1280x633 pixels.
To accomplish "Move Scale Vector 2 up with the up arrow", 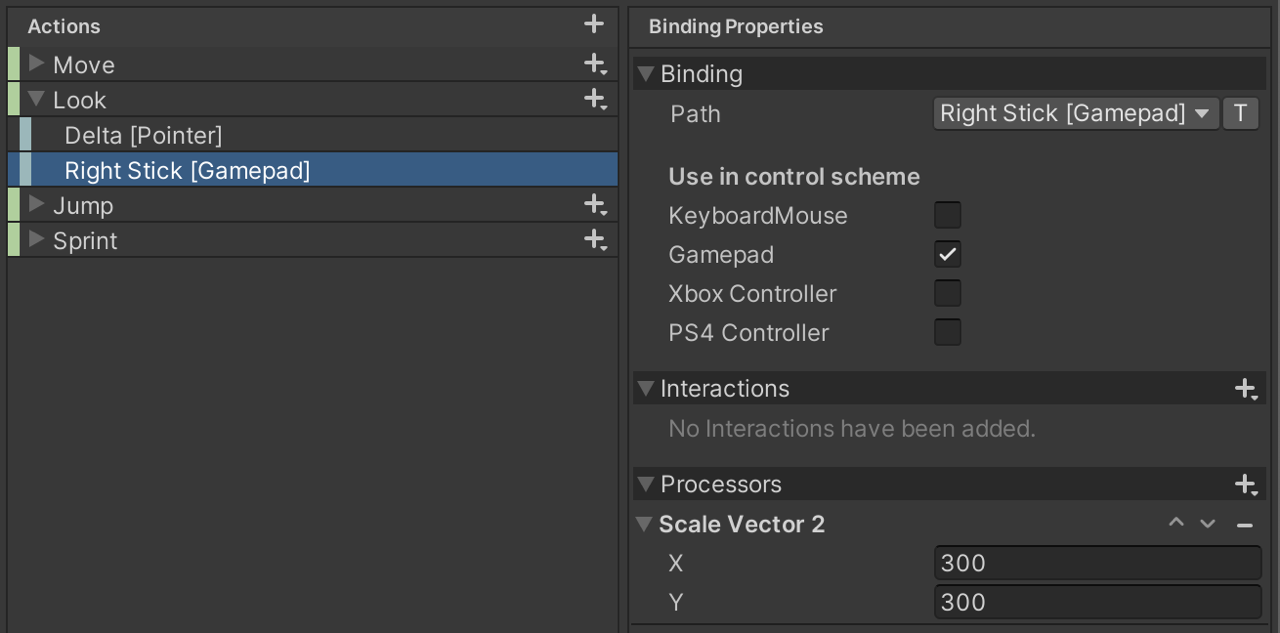I will pos(1176,522).
